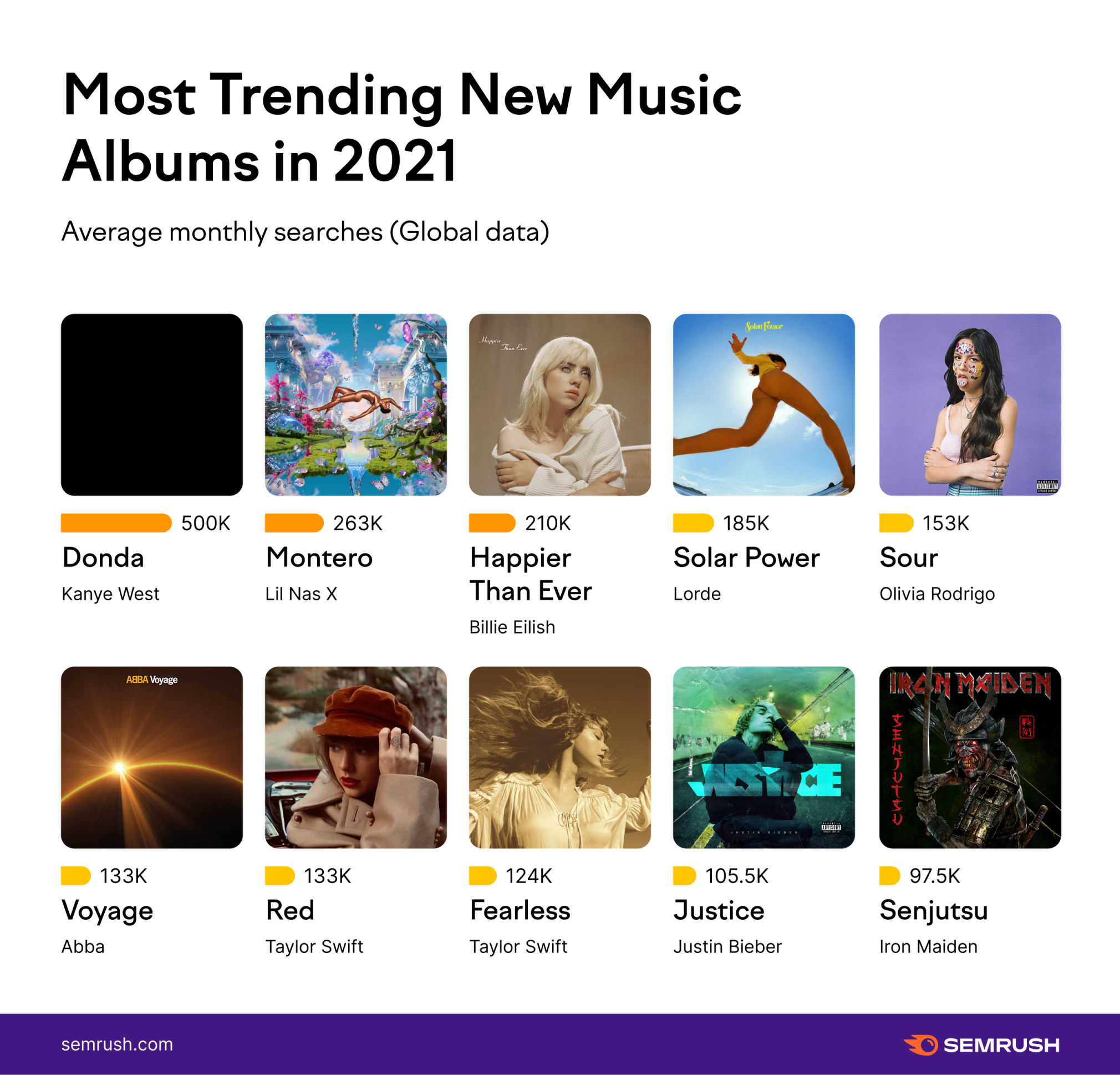1120x1075 pixels.
Task: Click the orange 500K bar for Donda
Action: [116, 523]
